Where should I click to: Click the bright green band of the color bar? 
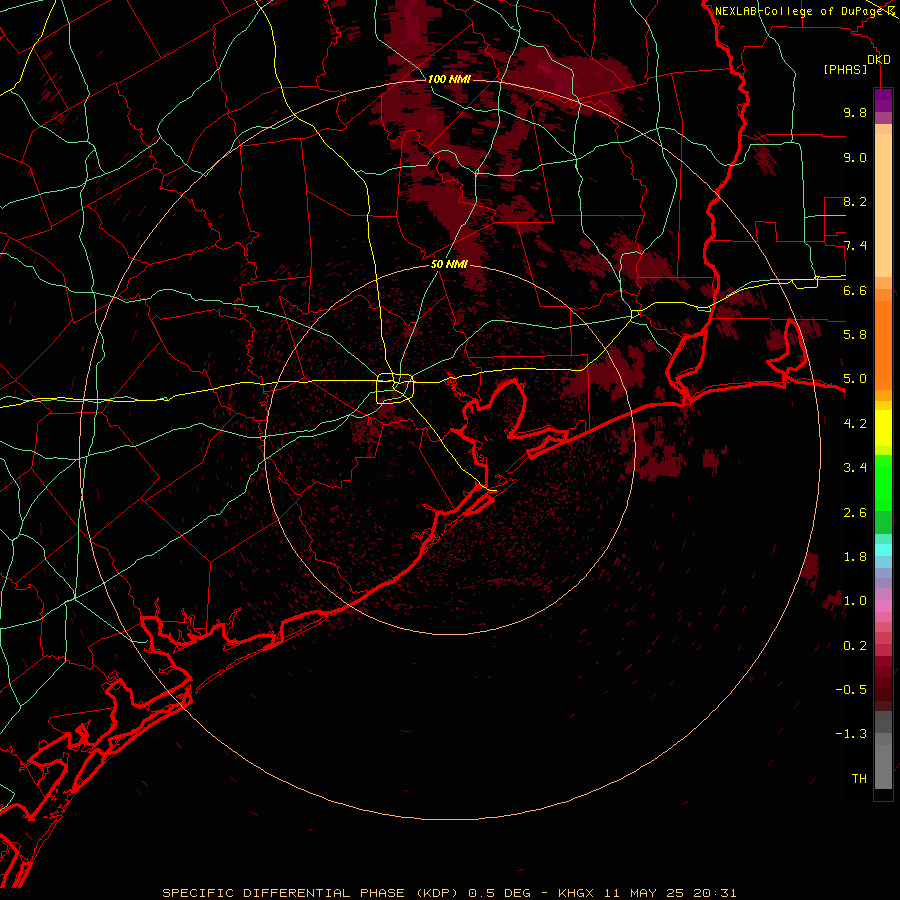[x=883, y=481]
